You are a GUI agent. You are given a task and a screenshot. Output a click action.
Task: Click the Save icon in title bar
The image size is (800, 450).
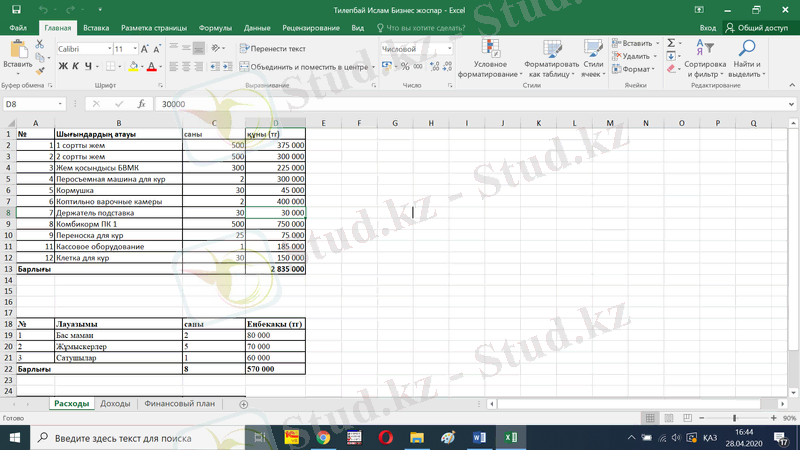[x=16, y=10]
